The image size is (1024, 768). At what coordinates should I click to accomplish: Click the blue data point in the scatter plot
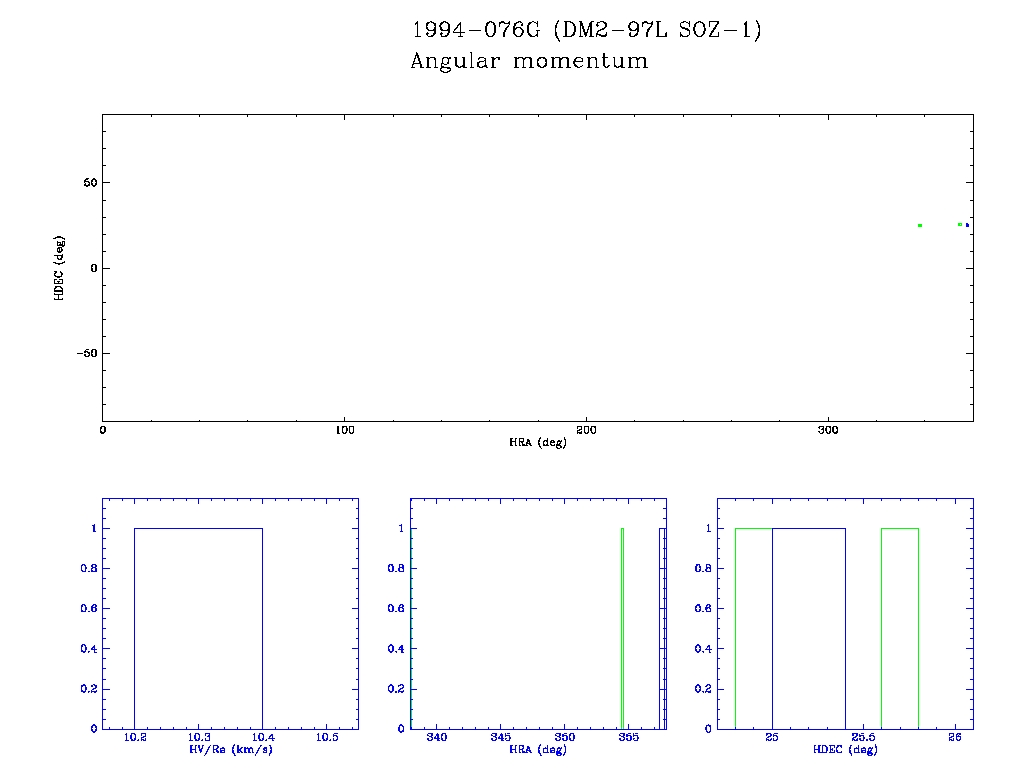click(967, 226)
